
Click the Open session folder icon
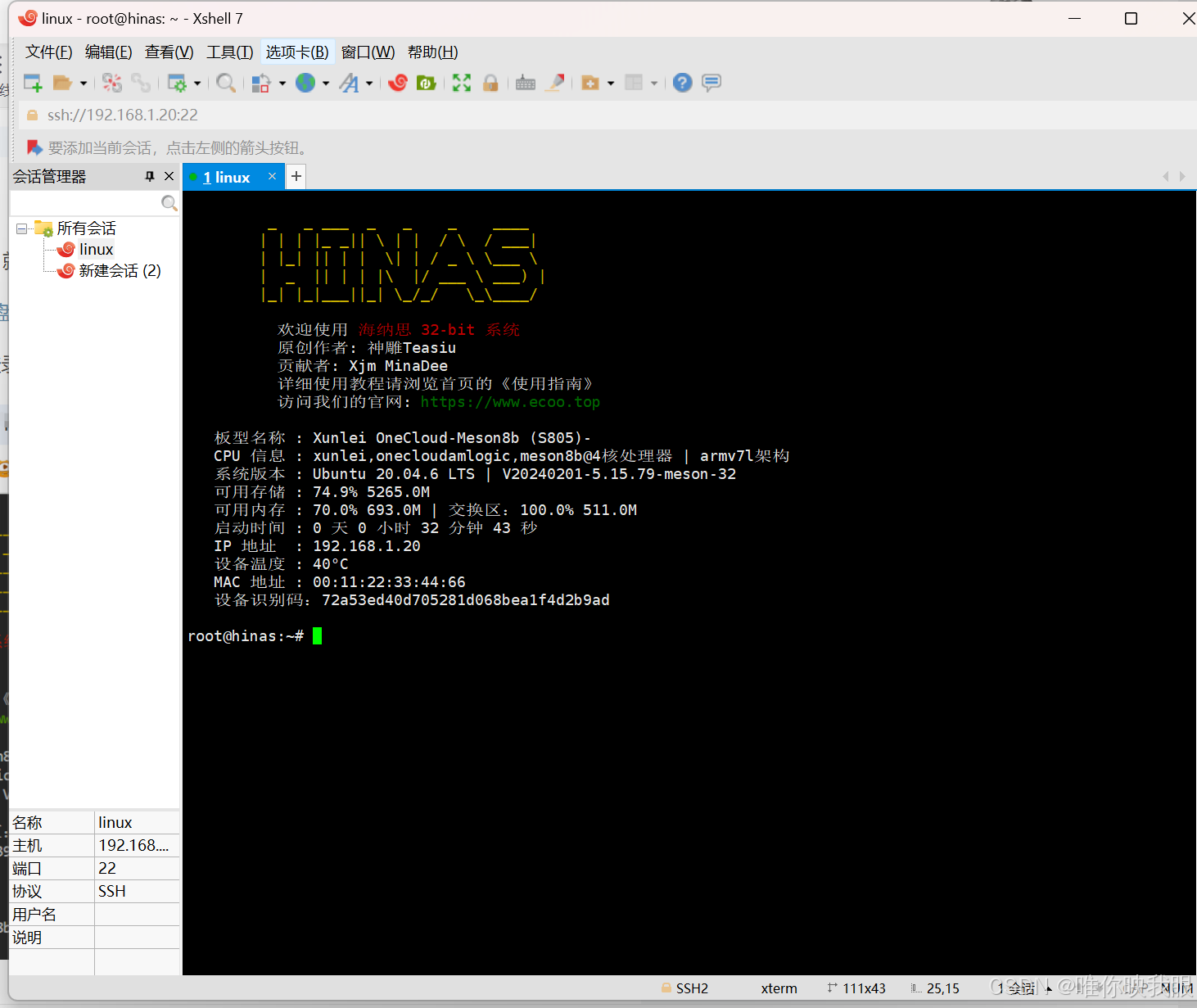click(62, 83)
